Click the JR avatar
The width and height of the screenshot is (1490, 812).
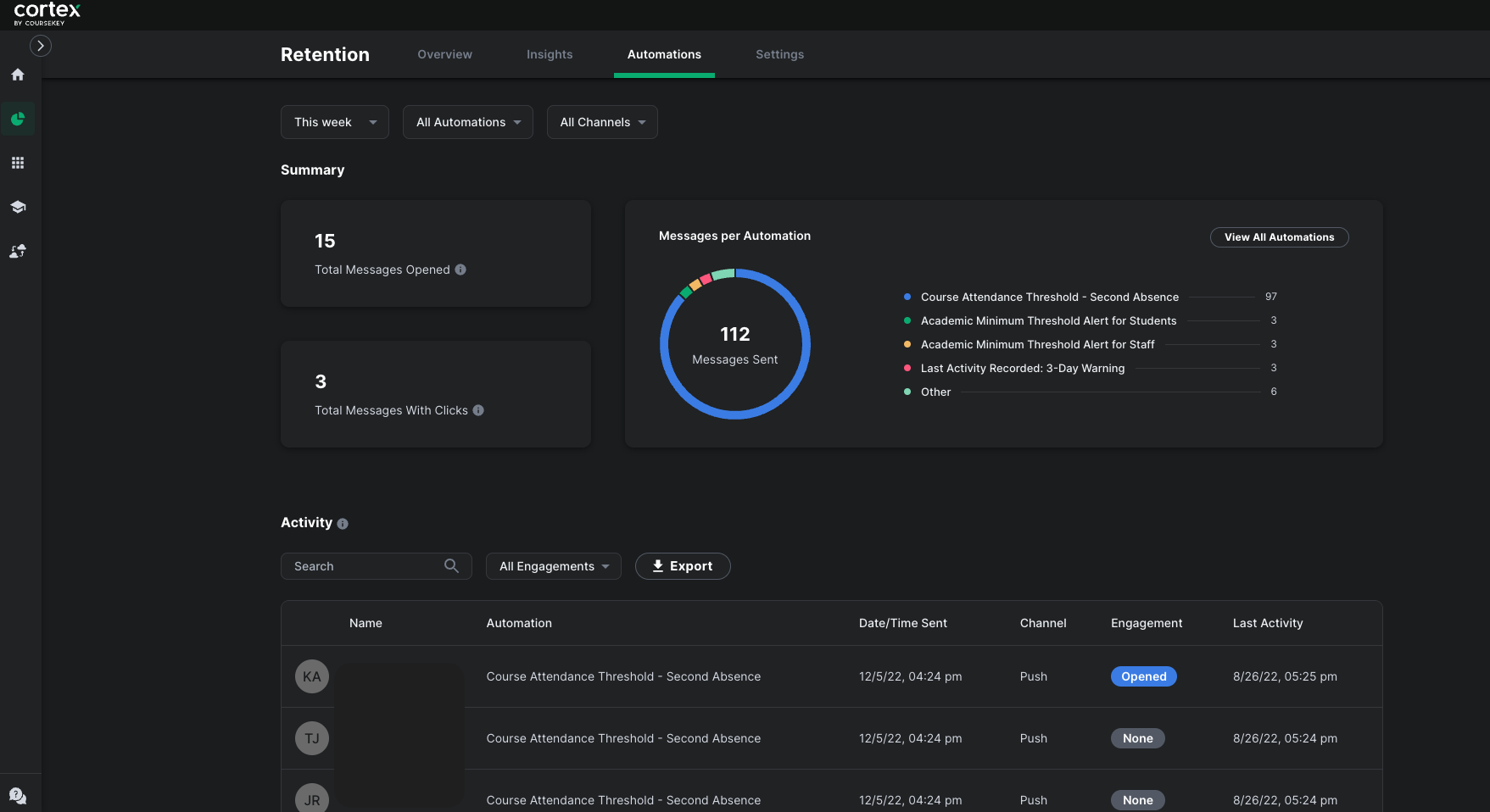[x=312, y=798]
